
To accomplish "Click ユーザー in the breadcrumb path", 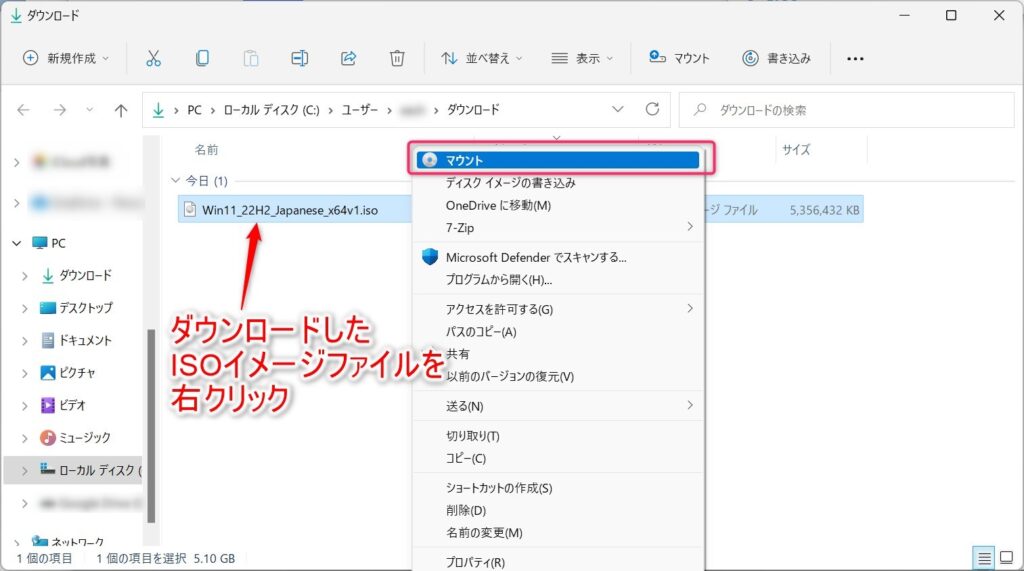I will tap(360, 110).
